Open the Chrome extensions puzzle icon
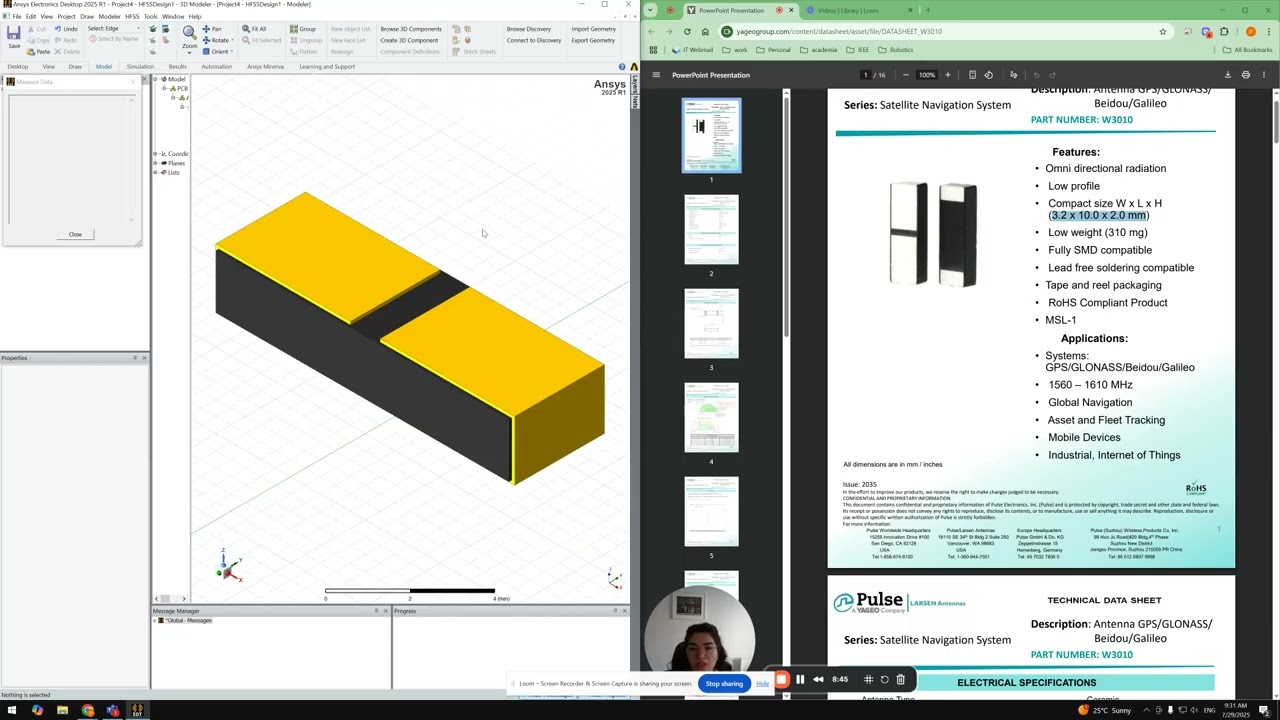1280x720 pixels. (1224, 31)
